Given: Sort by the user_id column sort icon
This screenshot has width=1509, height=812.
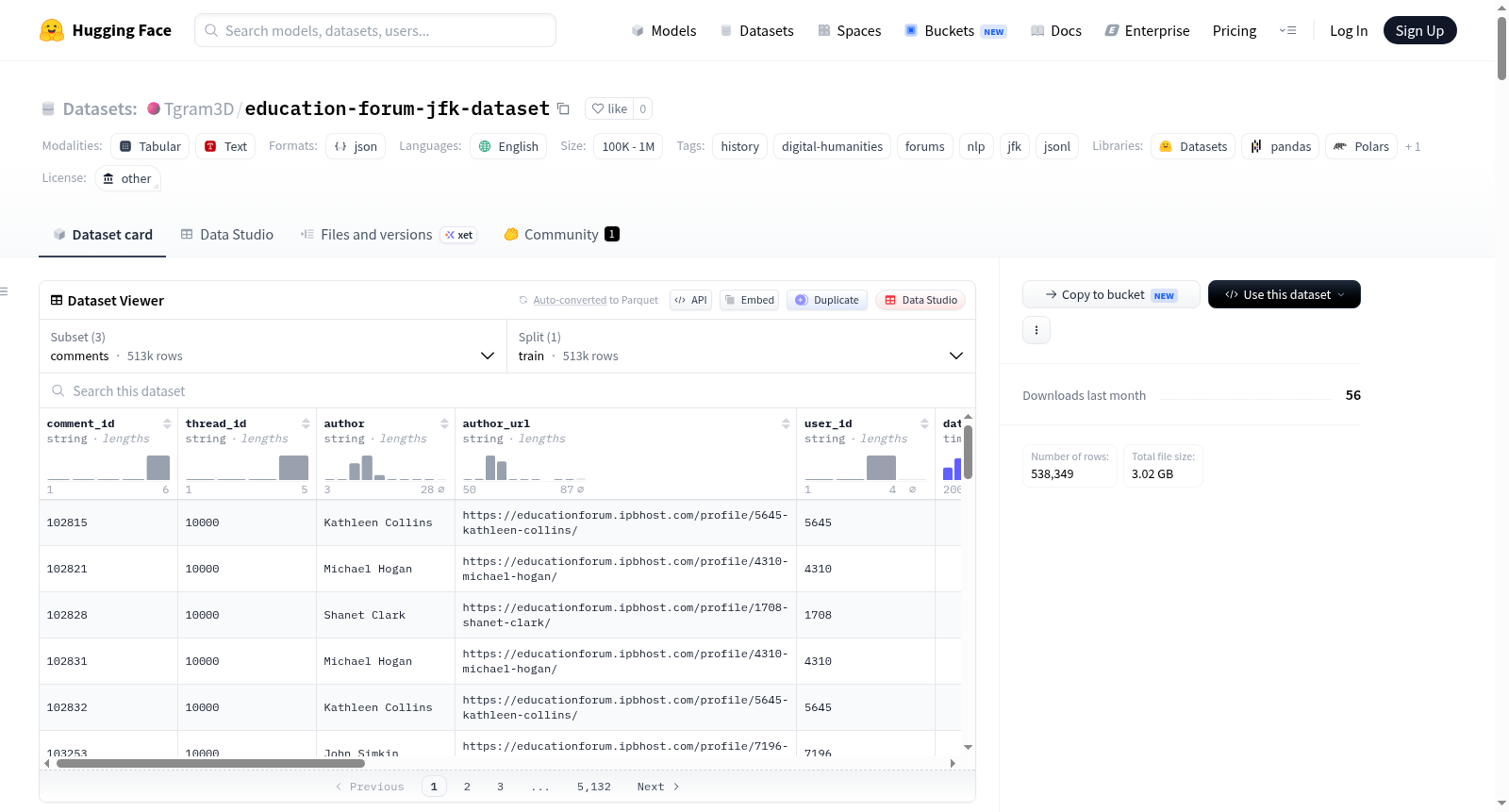Looking at the screenshot, I should [x=924, y=423].
